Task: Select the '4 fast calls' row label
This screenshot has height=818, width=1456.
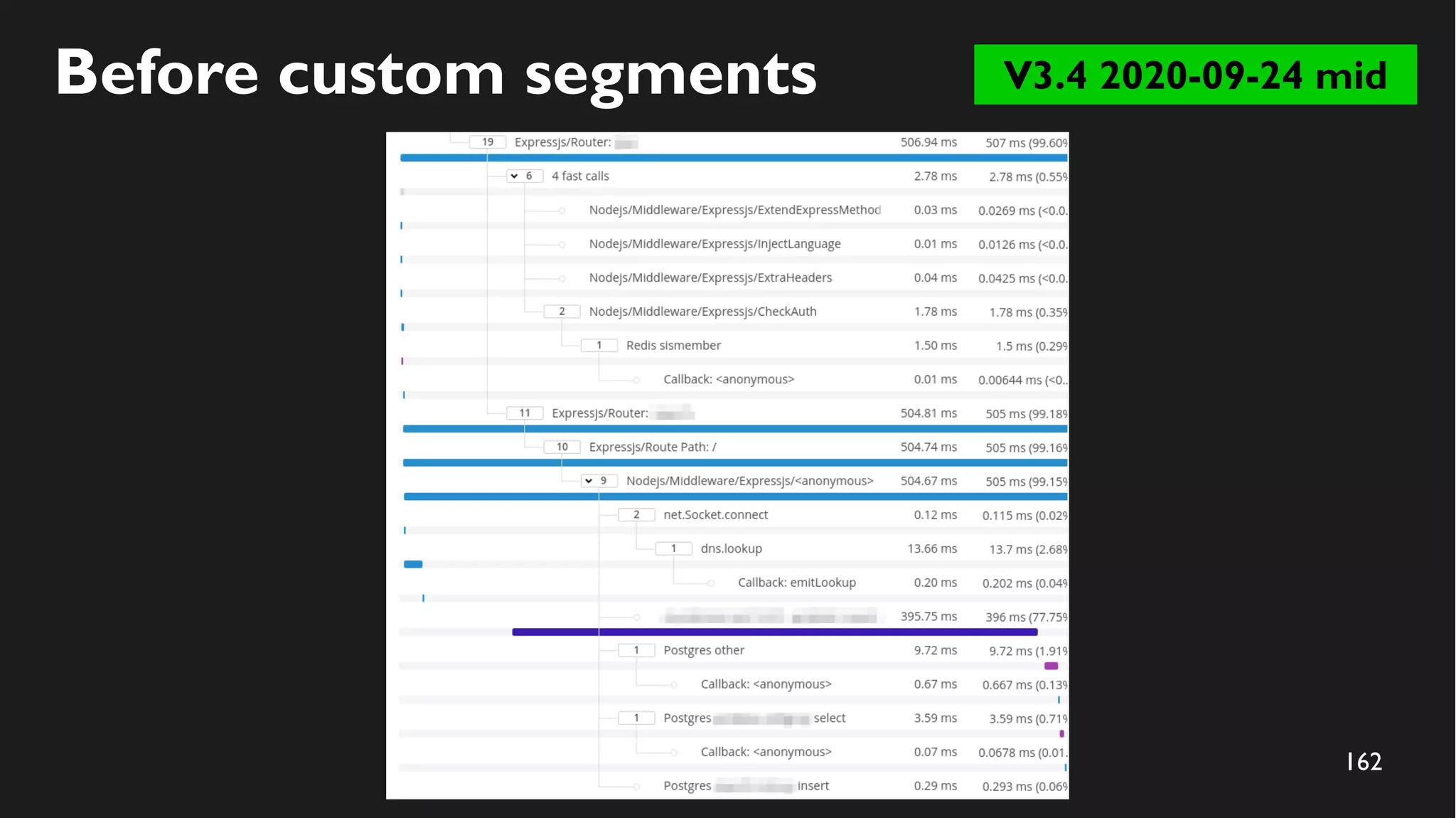Action: [580, 176]
